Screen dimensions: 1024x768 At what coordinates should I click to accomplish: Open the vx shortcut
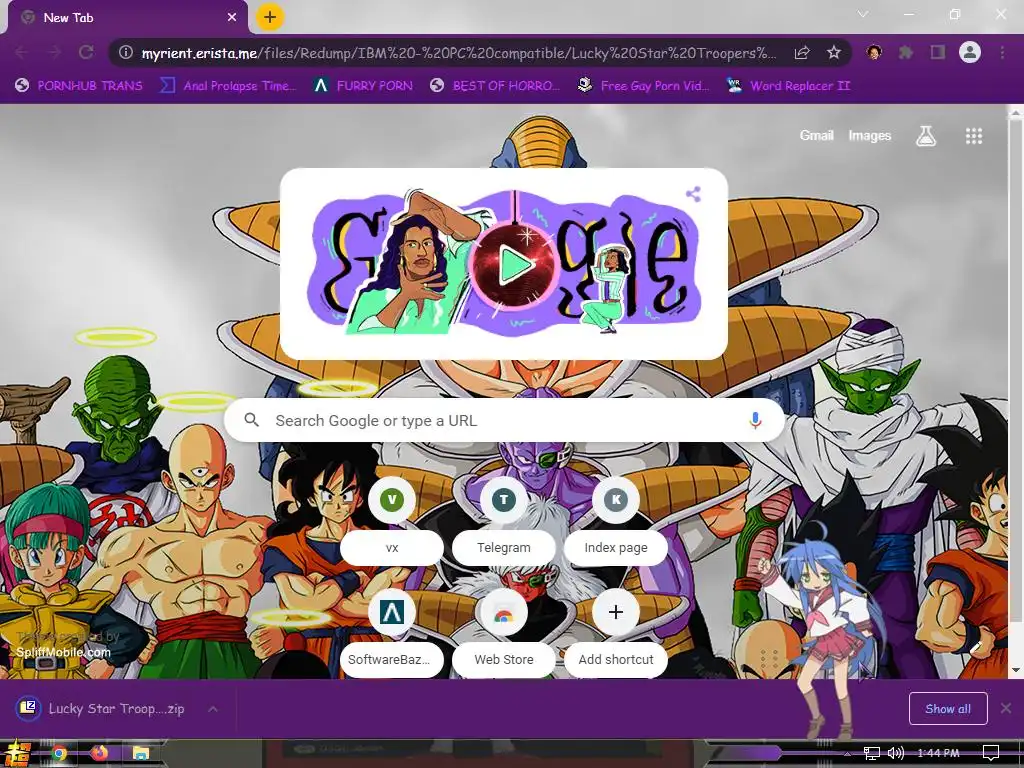pyautogui.click(x=392, y=520)
